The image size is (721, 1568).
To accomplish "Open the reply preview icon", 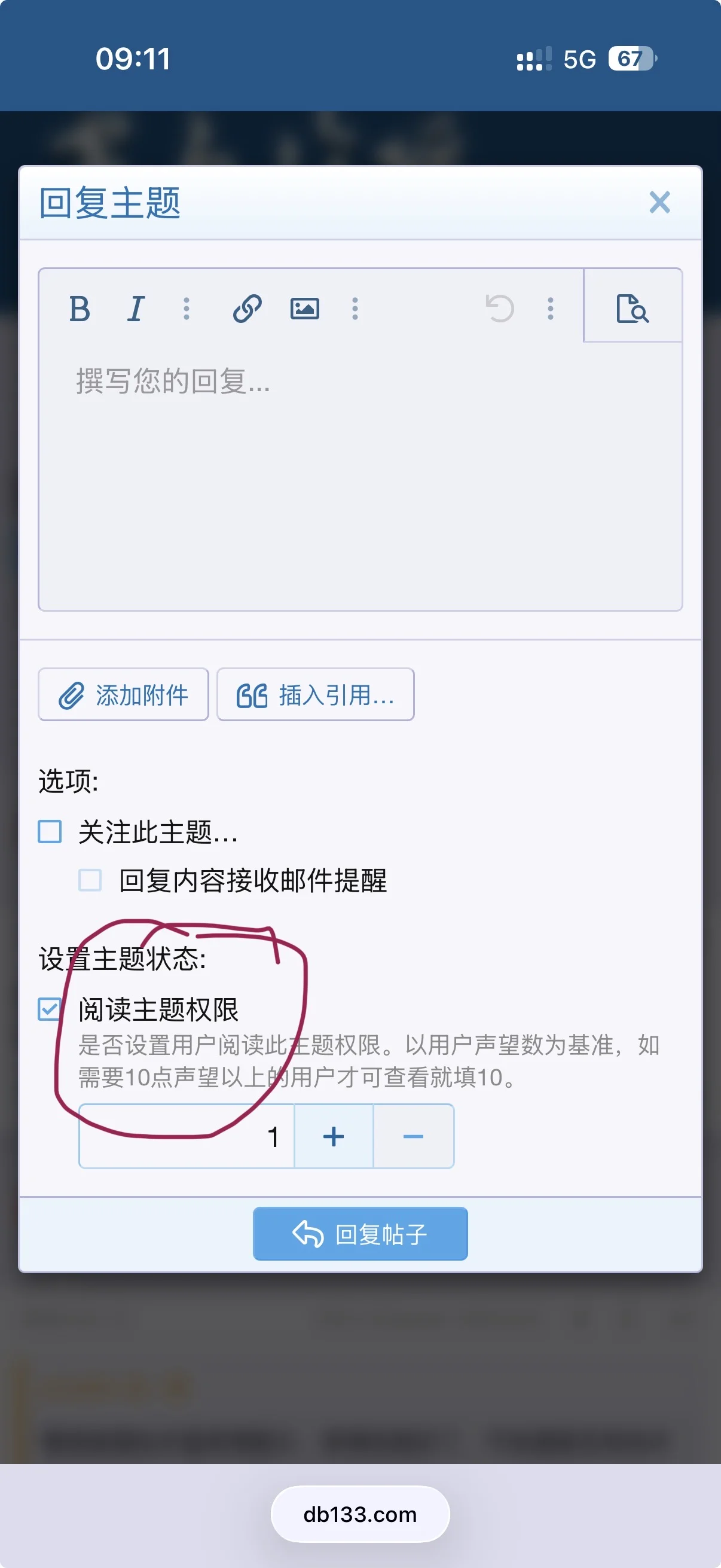I will (633, 308).
